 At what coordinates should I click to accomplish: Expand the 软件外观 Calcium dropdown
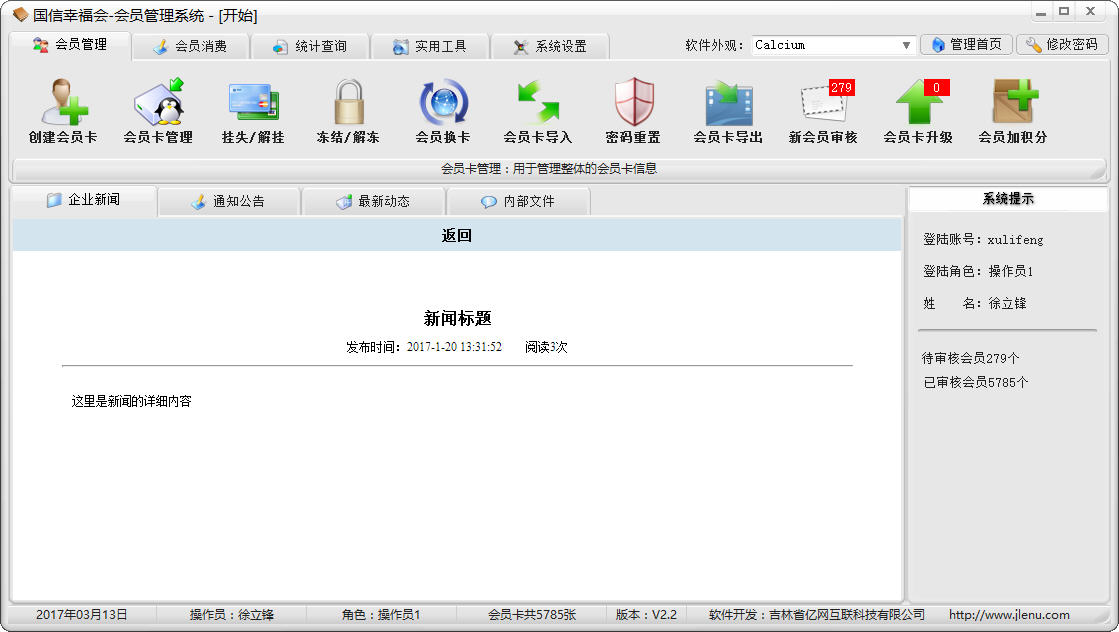906,45
